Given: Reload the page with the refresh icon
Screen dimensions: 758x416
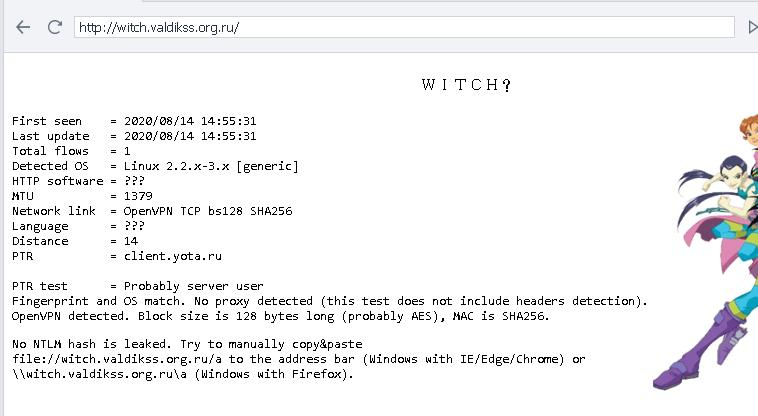Looking at the screenshot, I should (55, 27).
